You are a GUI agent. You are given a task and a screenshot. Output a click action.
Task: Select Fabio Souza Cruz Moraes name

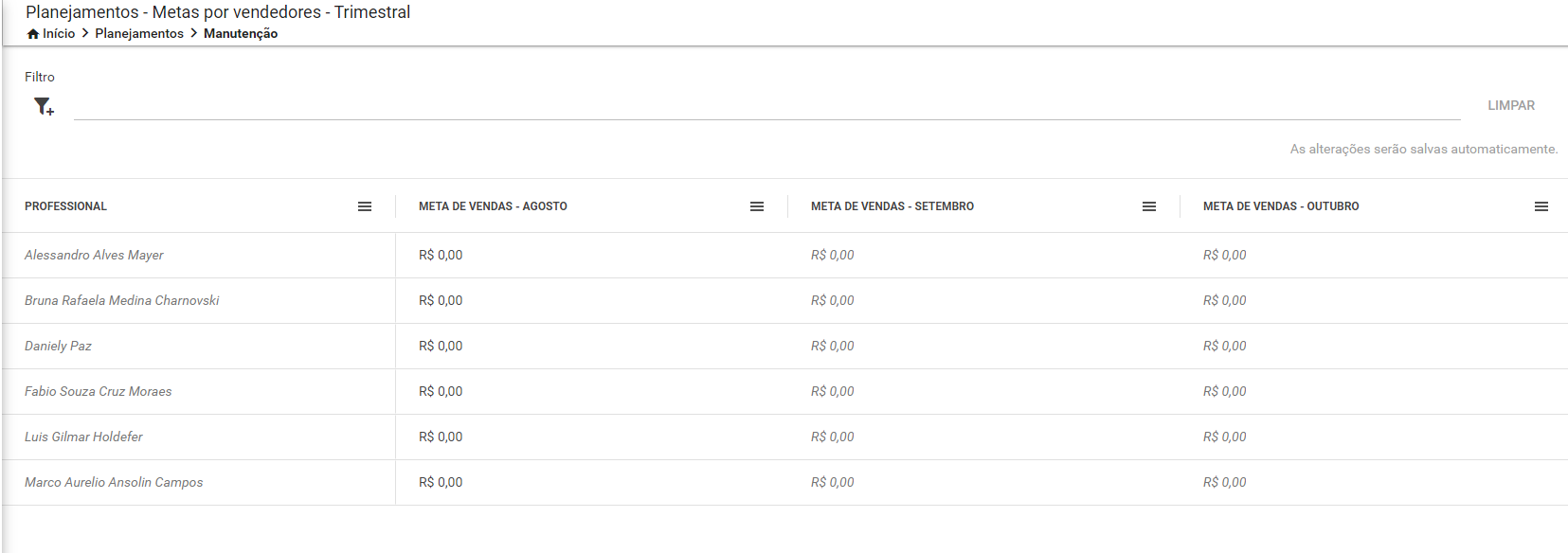pos(98,392)
